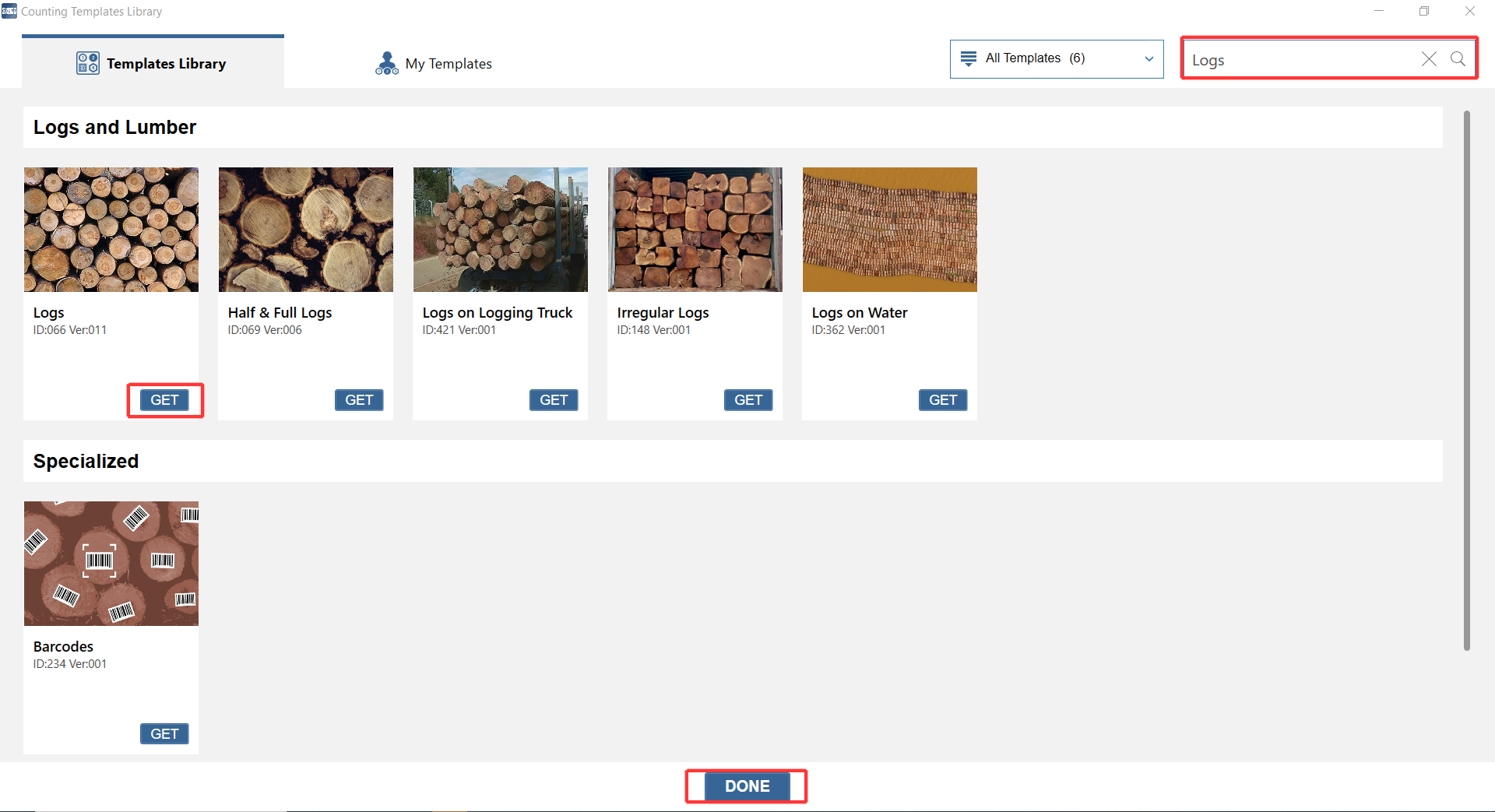Select the Irregular Logs thumbnail image
The height and width of the screenshot is (812, 1495).
pos(695,230)
